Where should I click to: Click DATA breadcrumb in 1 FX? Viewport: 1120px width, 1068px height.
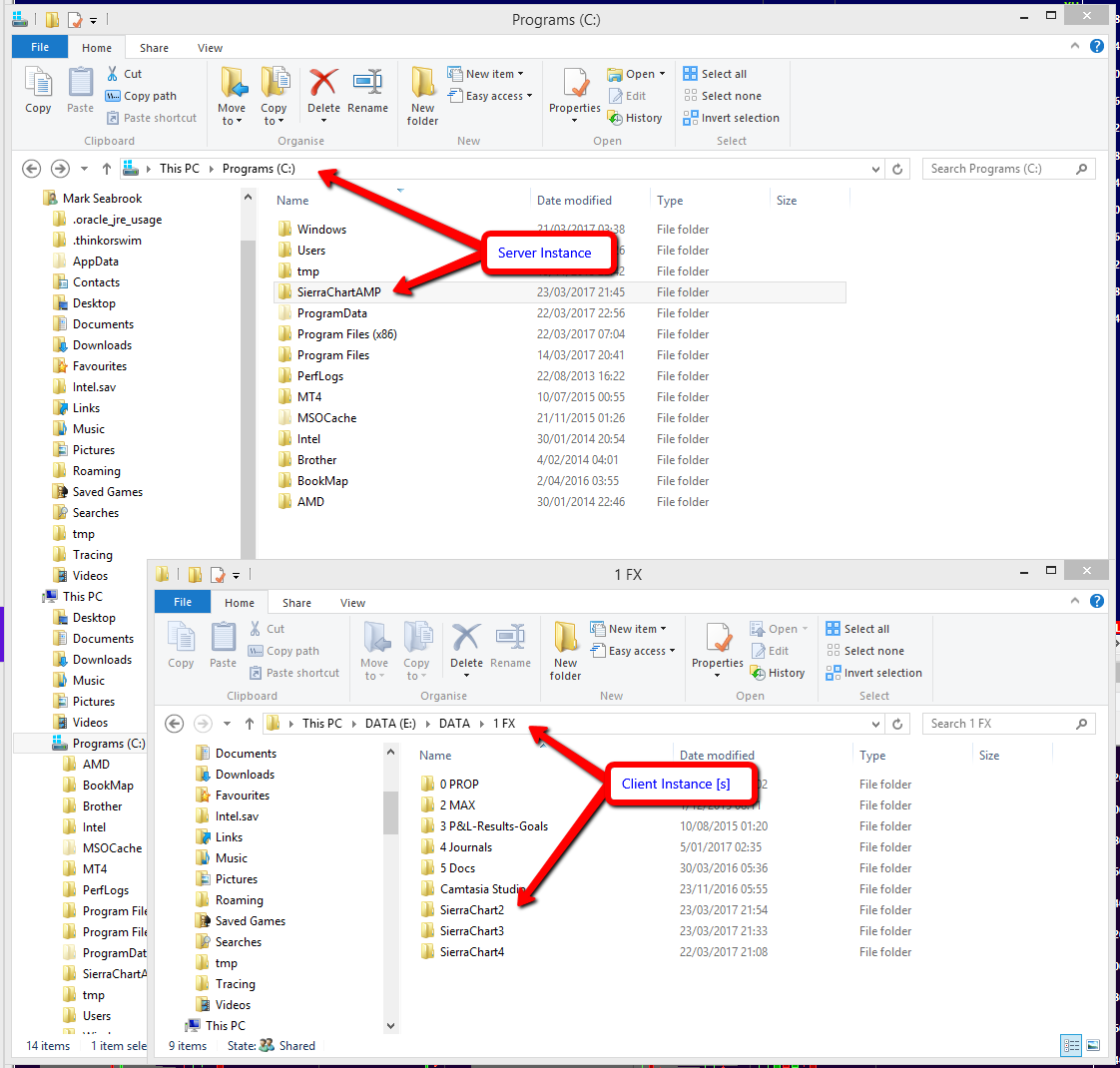pos(454,724)
